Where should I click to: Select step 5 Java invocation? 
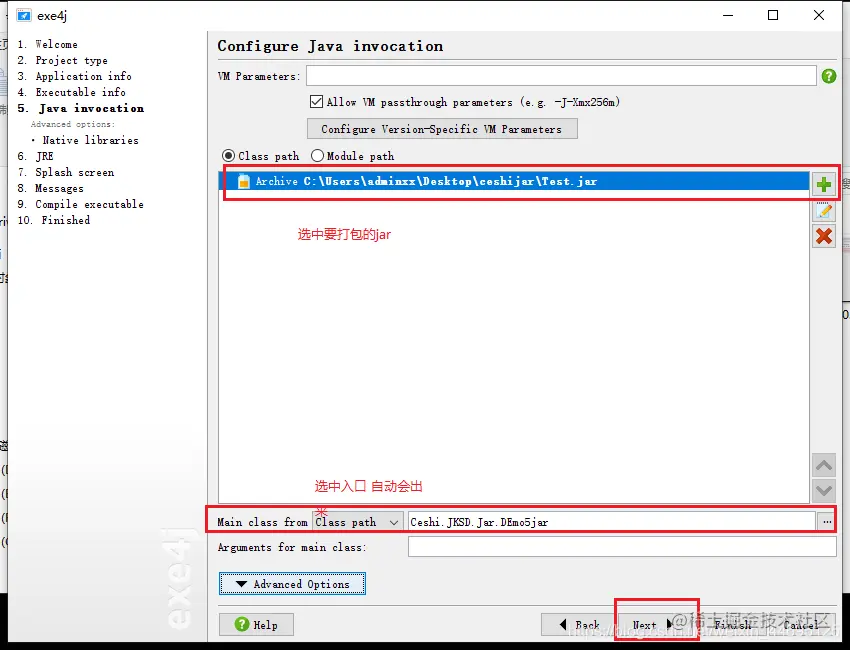80,108
